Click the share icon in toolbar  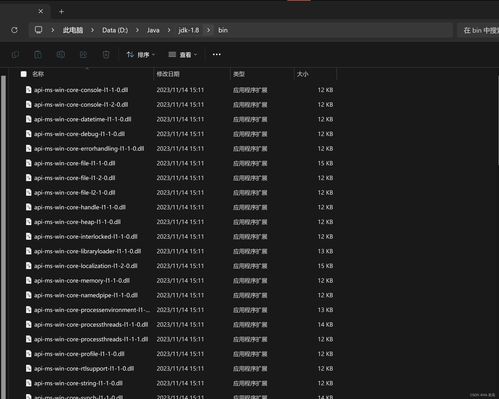click(83, 54)
